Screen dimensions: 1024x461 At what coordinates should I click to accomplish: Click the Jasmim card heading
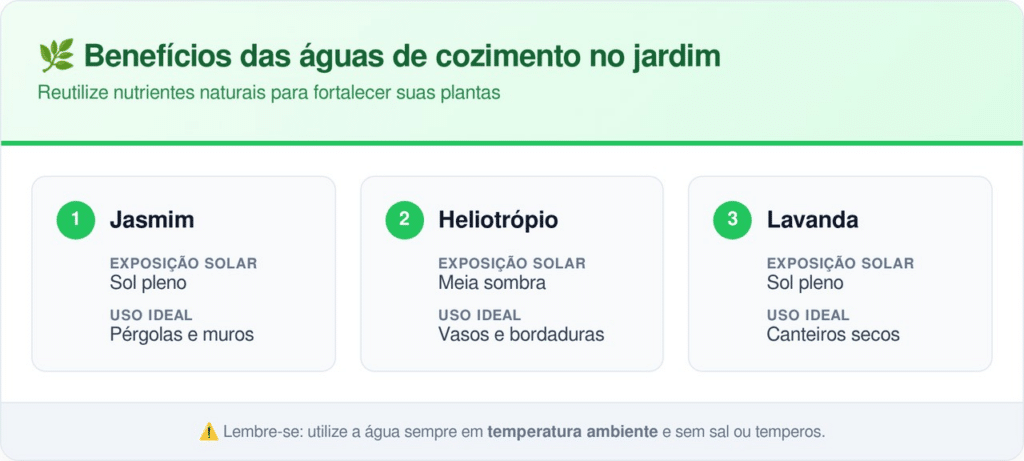point(152,220)
